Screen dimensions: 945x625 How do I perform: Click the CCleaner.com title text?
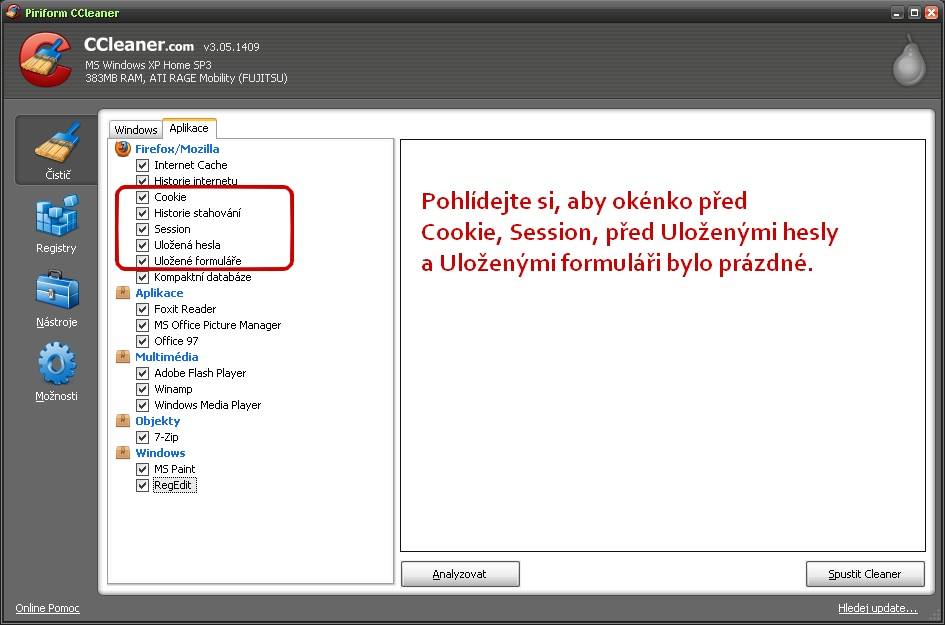(139, 44)
